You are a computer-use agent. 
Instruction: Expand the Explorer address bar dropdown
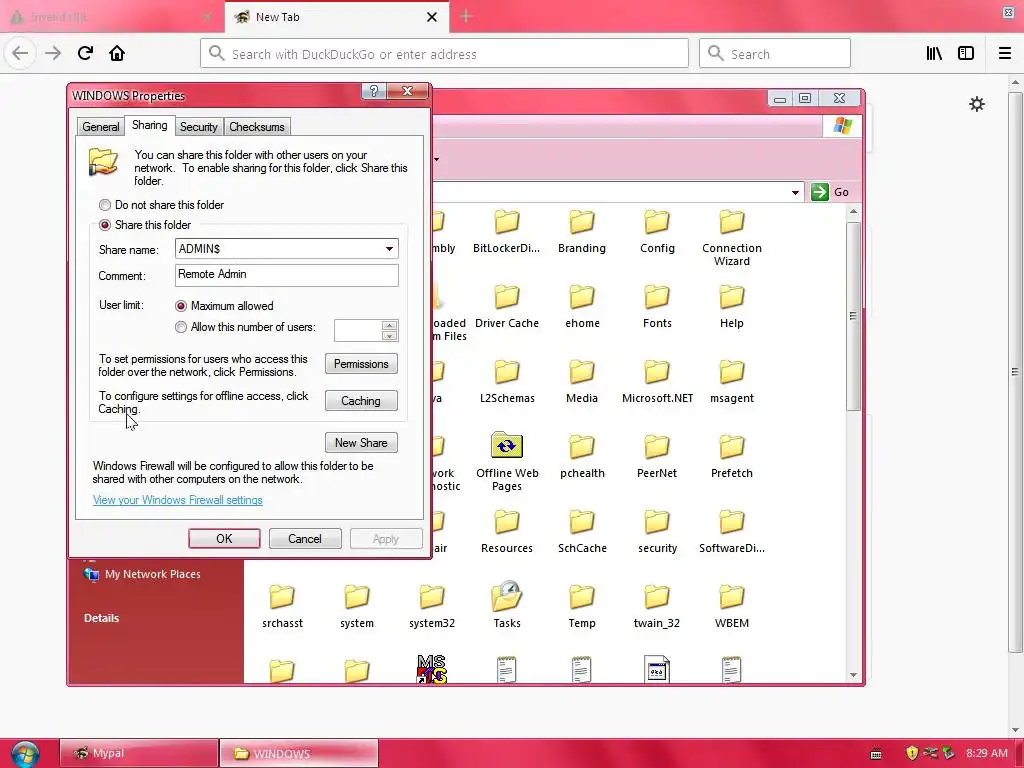point(795,192)
